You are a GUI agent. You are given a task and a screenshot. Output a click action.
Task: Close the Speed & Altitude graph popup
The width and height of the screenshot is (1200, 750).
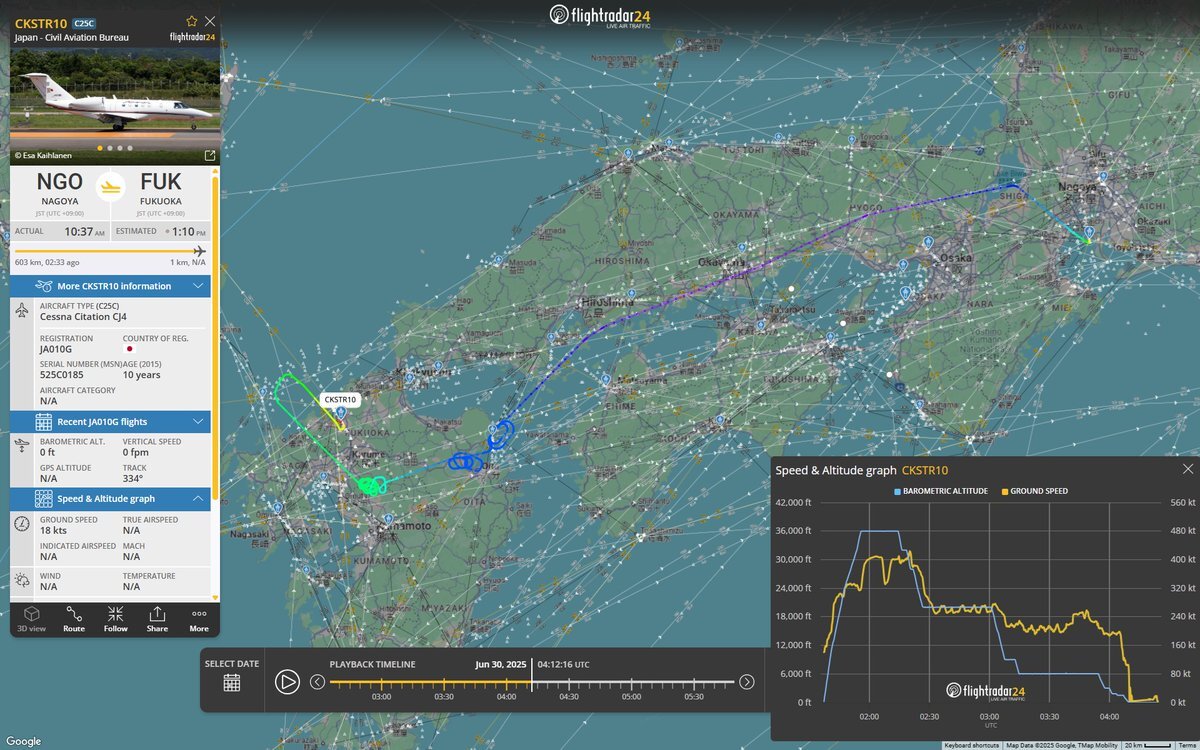(x=1188, y=469)
